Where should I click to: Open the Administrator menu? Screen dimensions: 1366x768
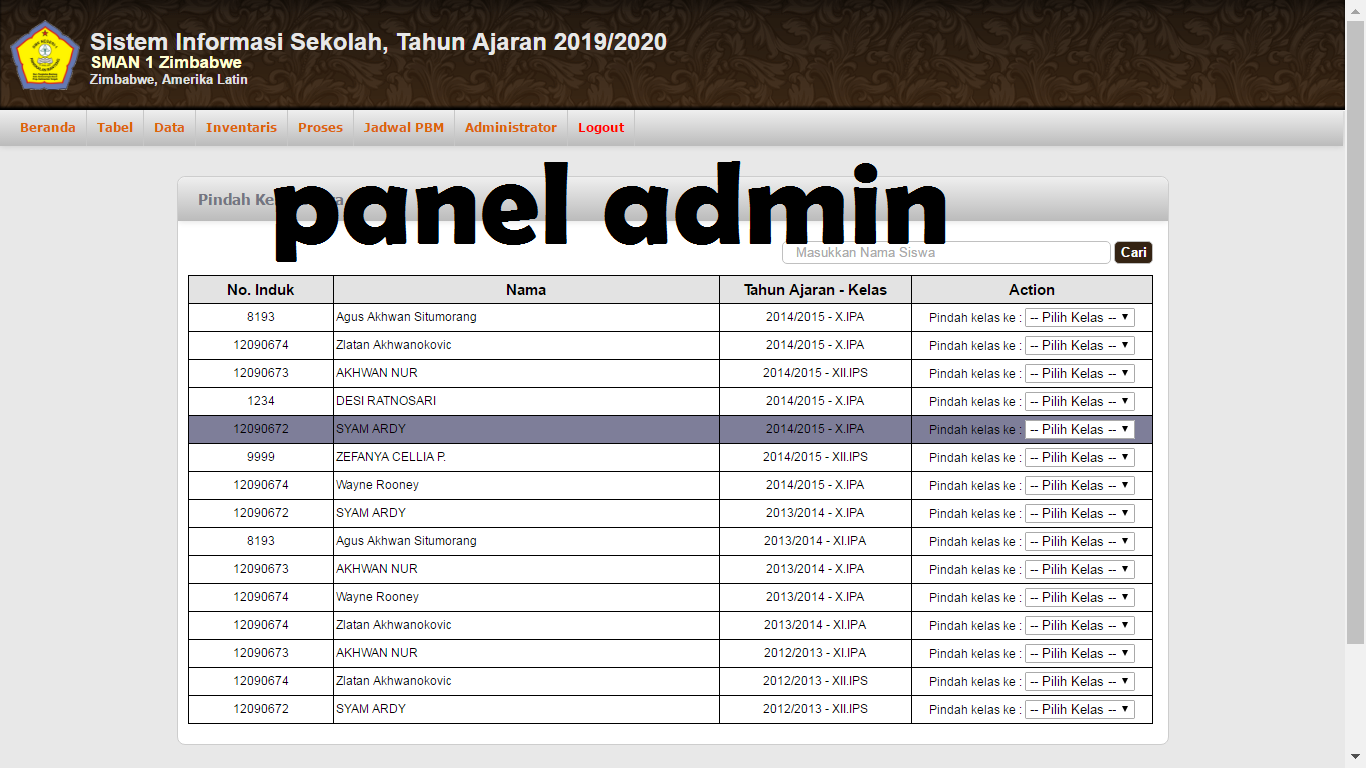tap(510, 128)
